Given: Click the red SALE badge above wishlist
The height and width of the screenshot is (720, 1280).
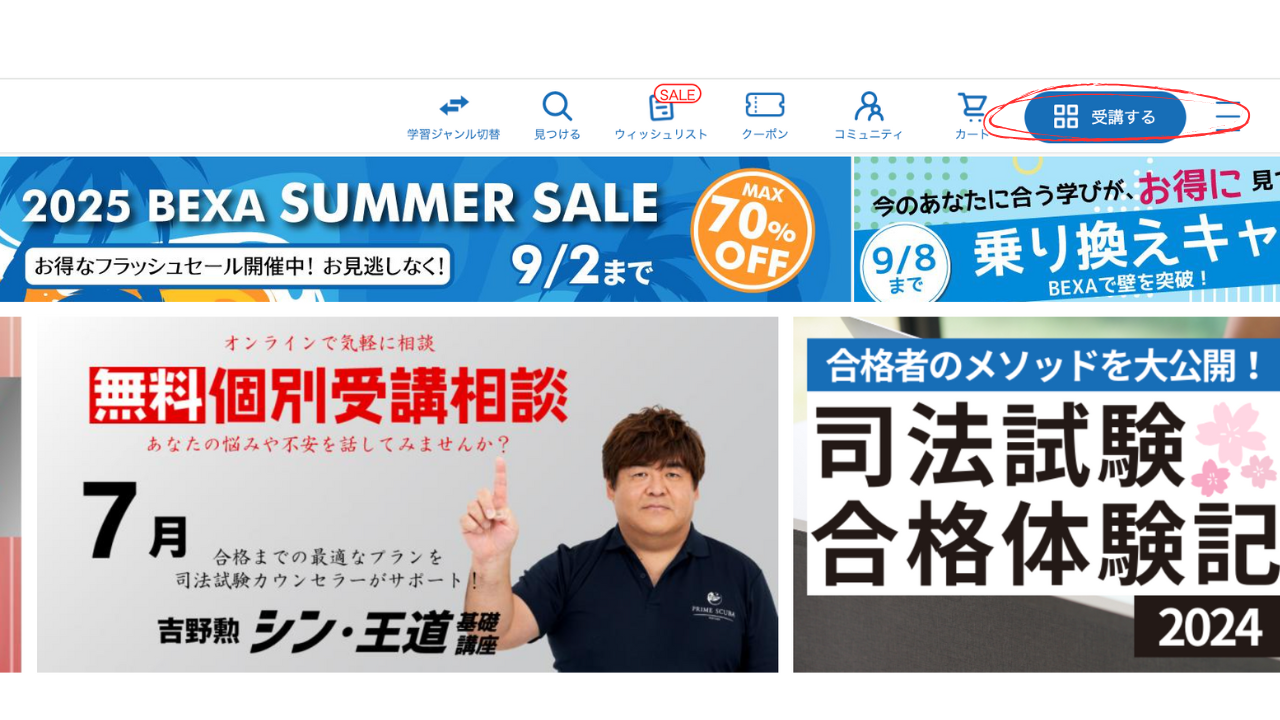Looking at the screenshot, I should [x=678, y=94].
